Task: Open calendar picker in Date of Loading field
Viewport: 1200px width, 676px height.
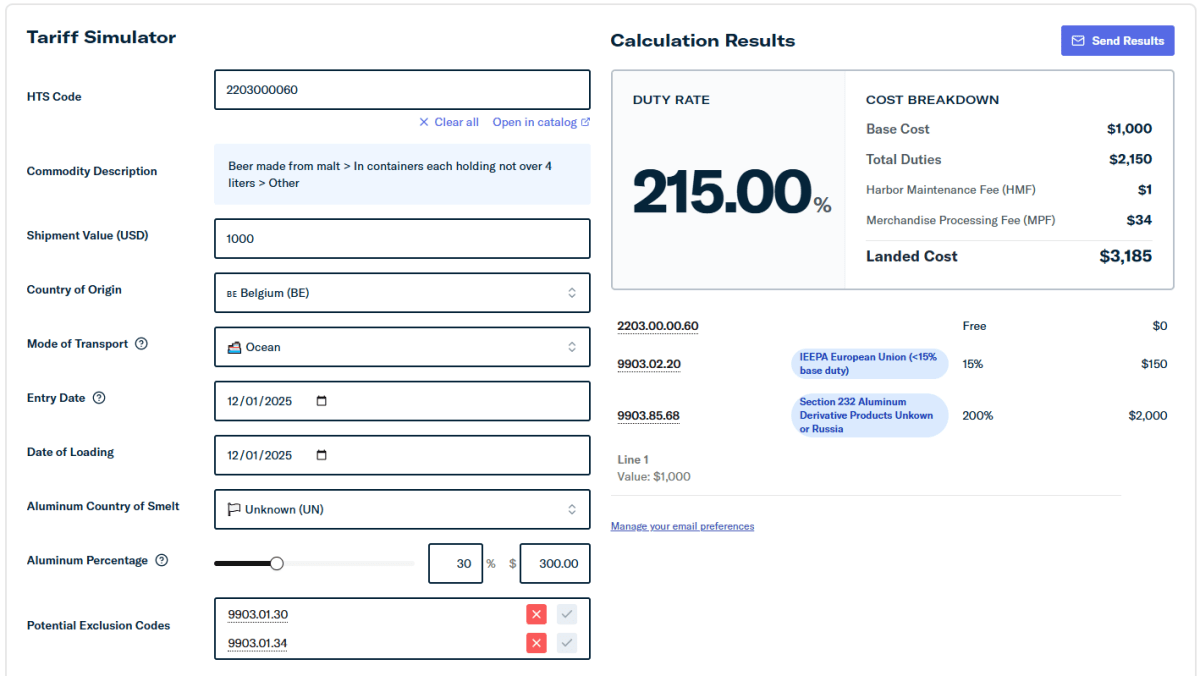Action: coord(321,455)
